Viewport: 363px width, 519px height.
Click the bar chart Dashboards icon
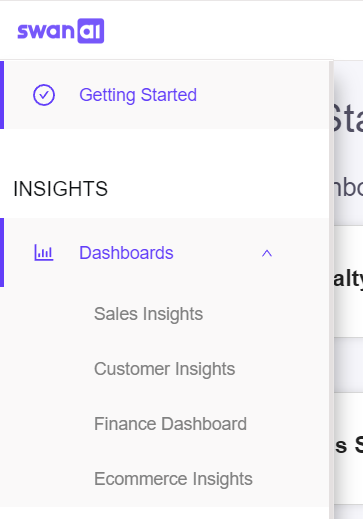[x=44, y=253]
